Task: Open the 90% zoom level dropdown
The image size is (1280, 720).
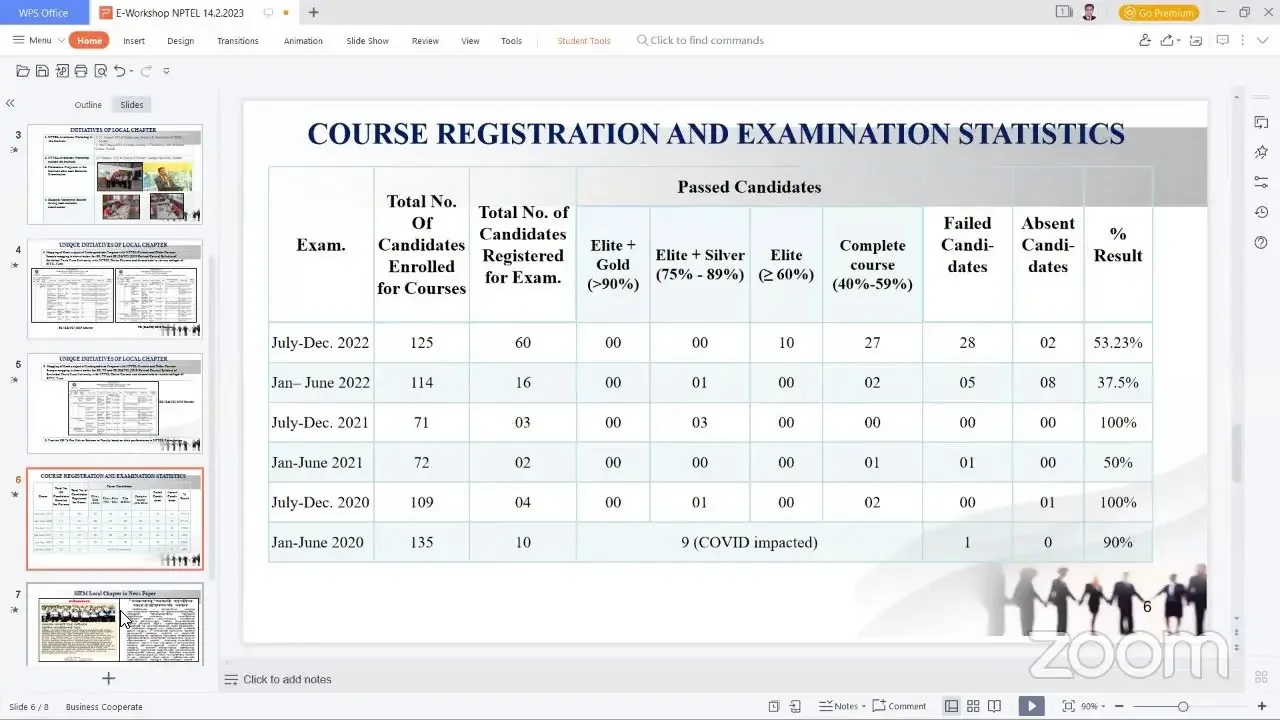Action: point(1093,706)
